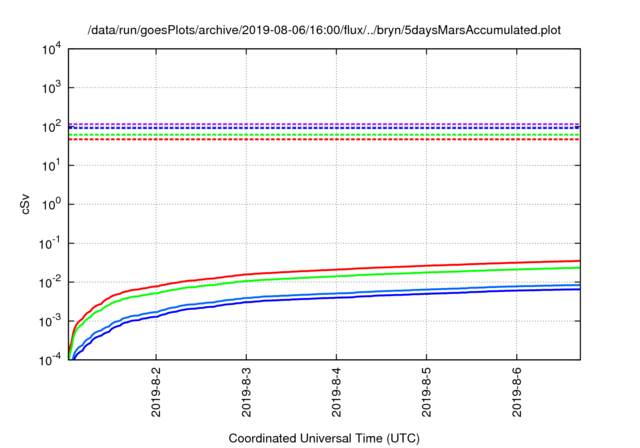Select the 10^2 y-axis label
This screenshot has width=640, height=448.
click(x=52, y=126)
